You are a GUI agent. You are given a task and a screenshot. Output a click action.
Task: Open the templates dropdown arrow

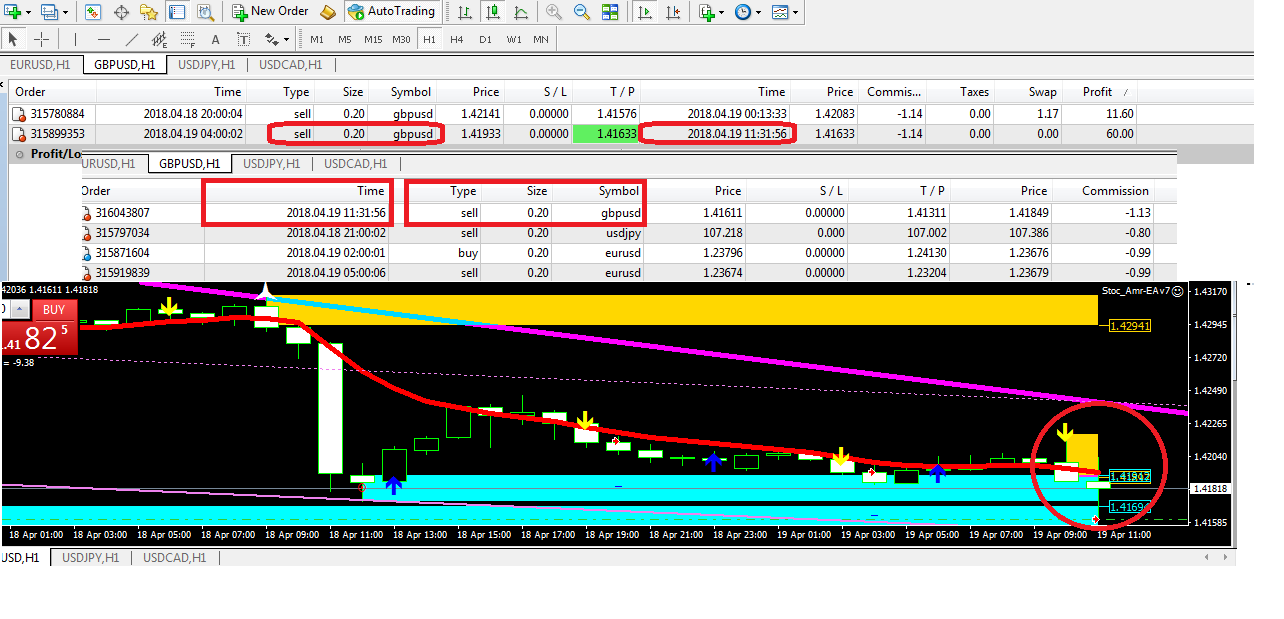pyautogui.click(x=795, y=13)
